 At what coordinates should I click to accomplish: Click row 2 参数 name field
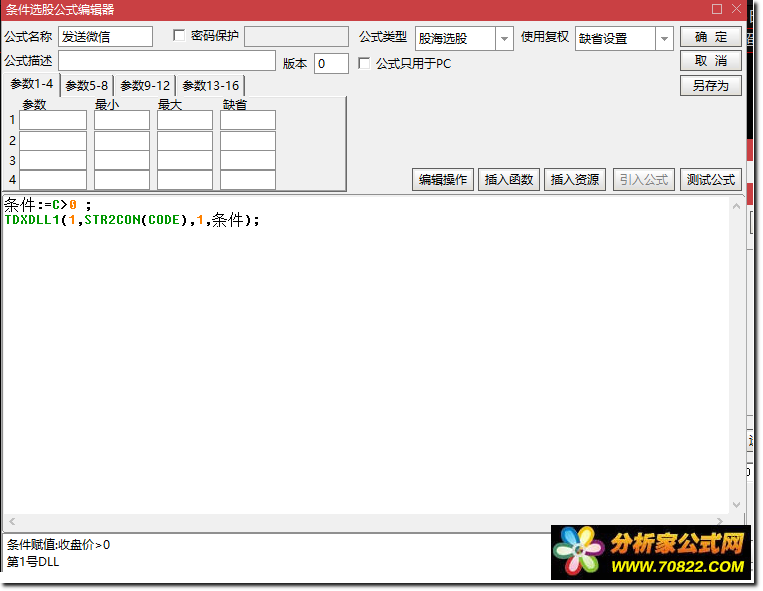tap(53, 141)
